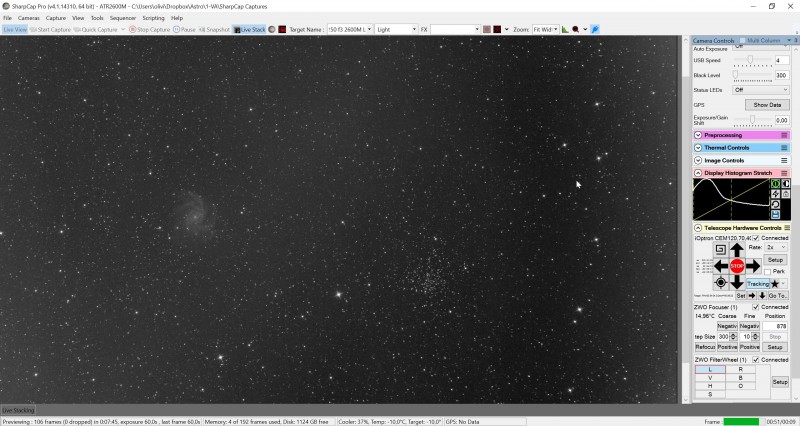800x426 pixels.
Task: Click the magnifier focus icon in toolbar
Action: point(576,30)
